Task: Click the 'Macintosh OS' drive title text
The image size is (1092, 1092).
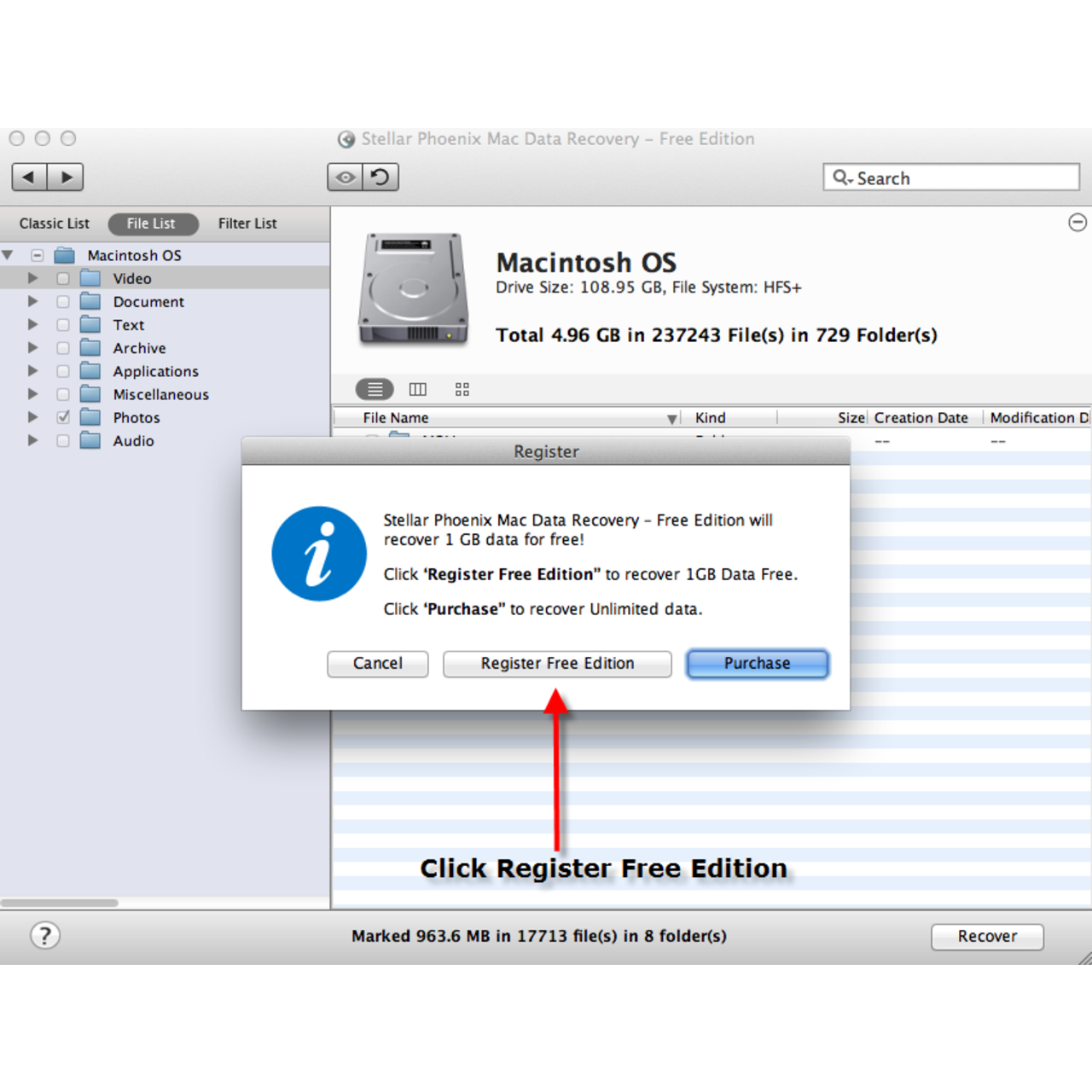Action: (x=587, y=262)
